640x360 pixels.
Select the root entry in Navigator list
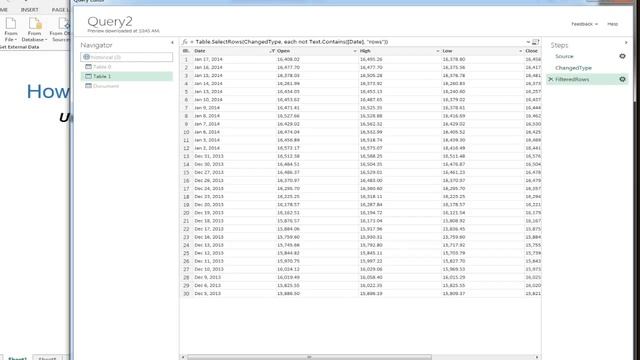click(x=127, y=57)
